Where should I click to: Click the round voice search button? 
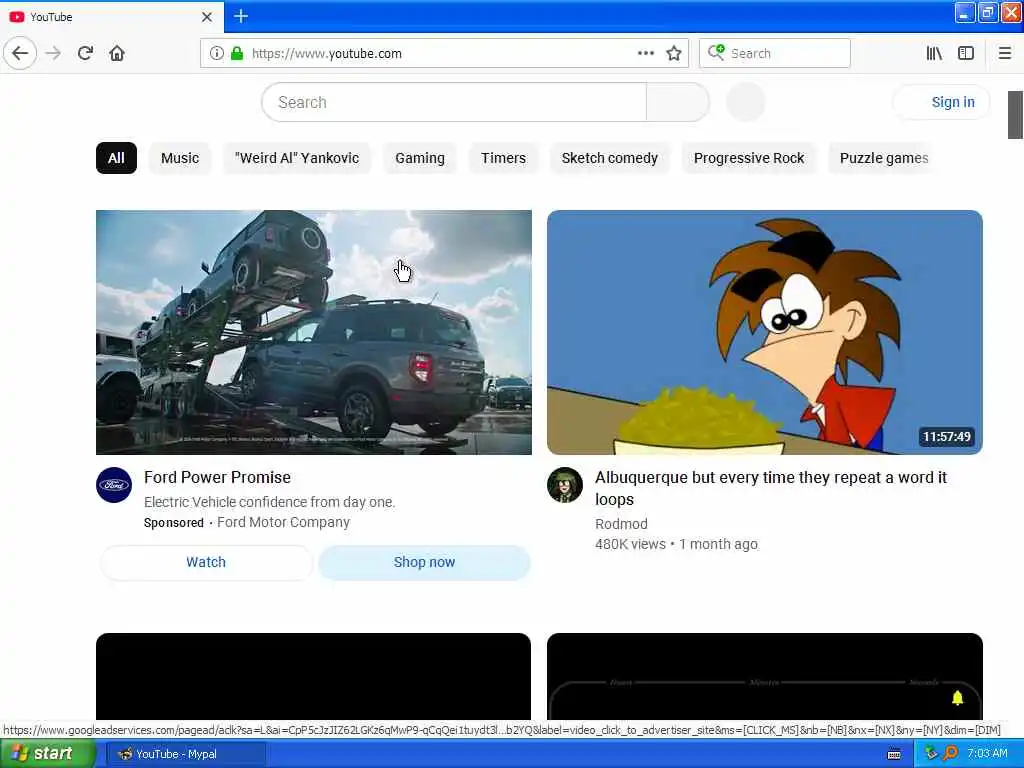tap(746, 103)
